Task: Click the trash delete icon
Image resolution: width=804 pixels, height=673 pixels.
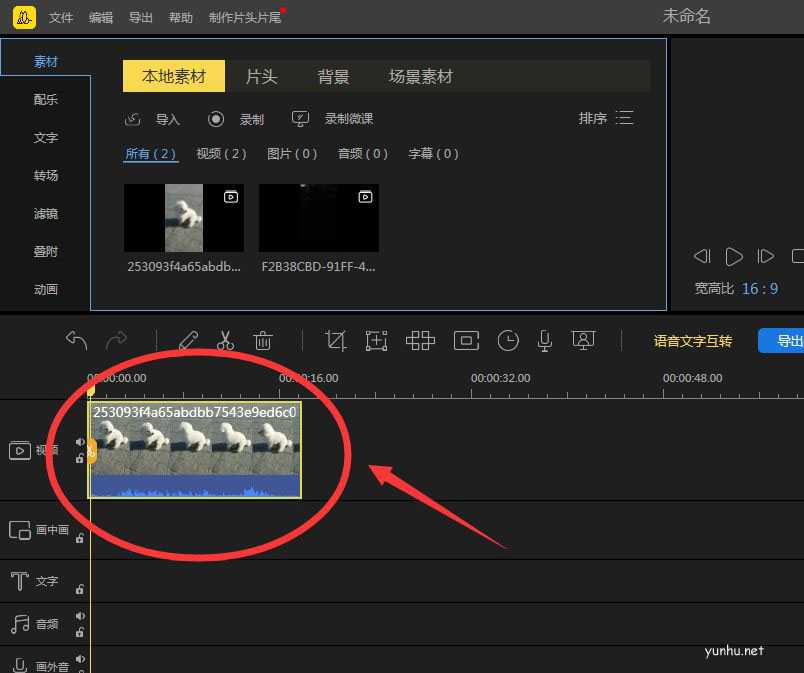Action: coord(263,340)
